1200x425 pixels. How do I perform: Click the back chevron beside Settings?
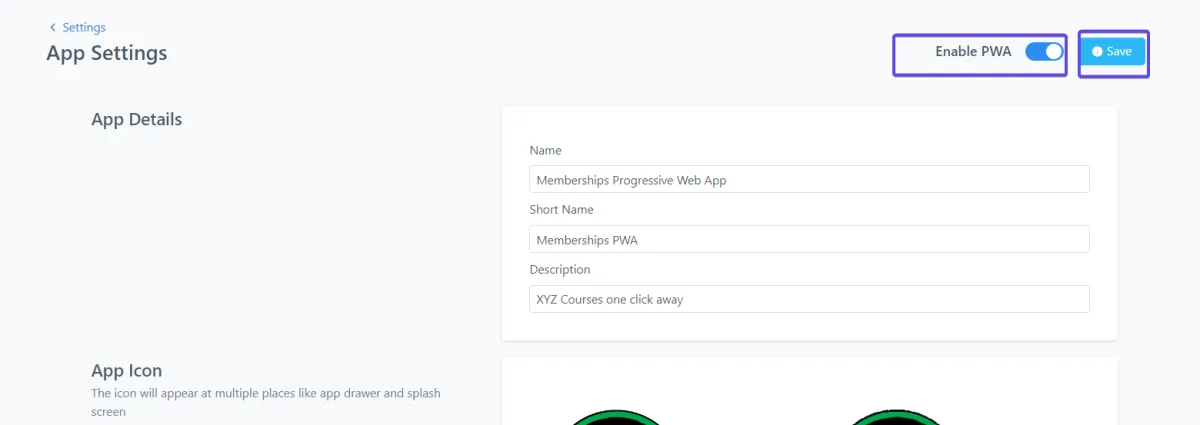(x=53, y=27)
